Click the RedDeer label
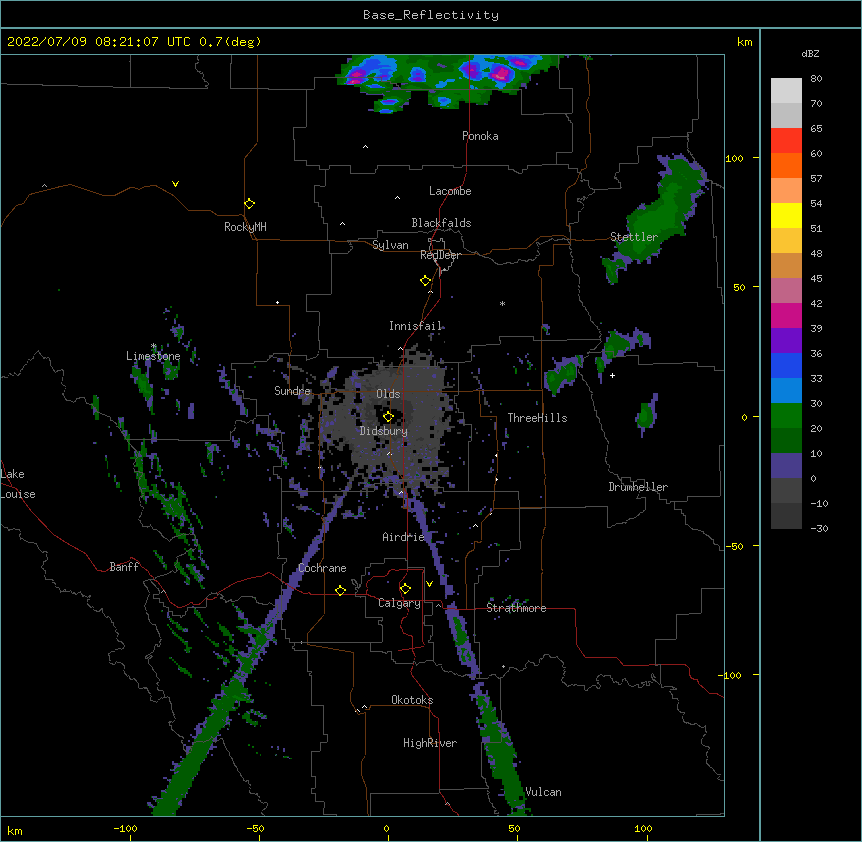This screenshot has width=862, height=842. [x=440, y=255]
